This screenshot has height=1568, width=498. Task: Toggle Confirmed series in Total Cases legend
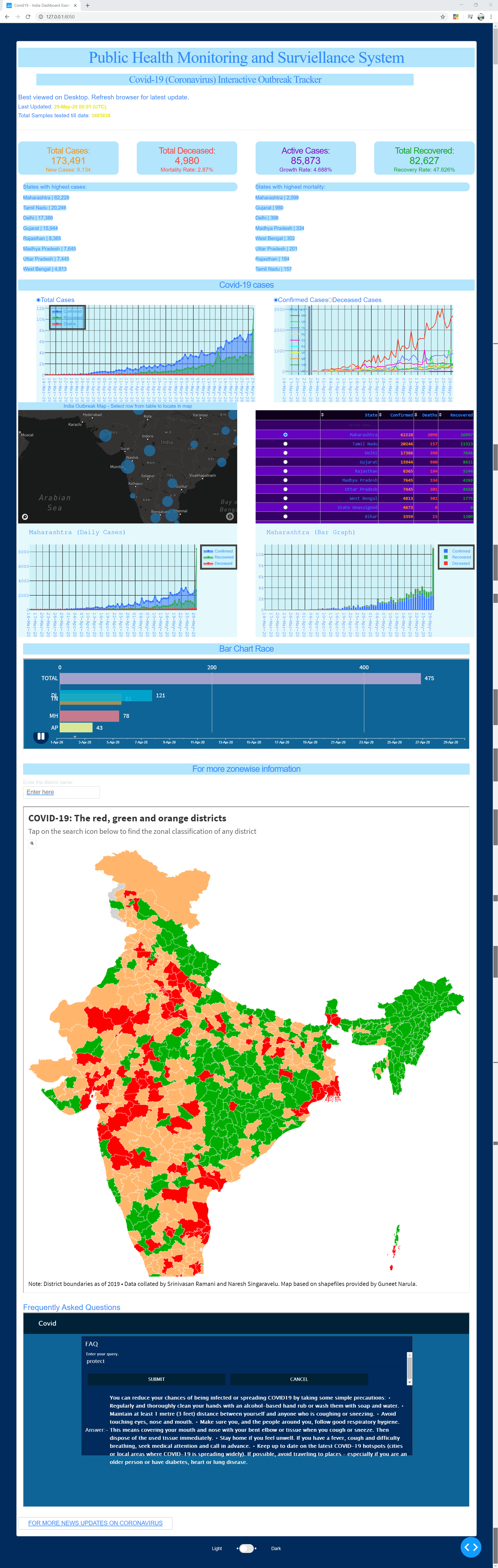click(x=67, y=311)
